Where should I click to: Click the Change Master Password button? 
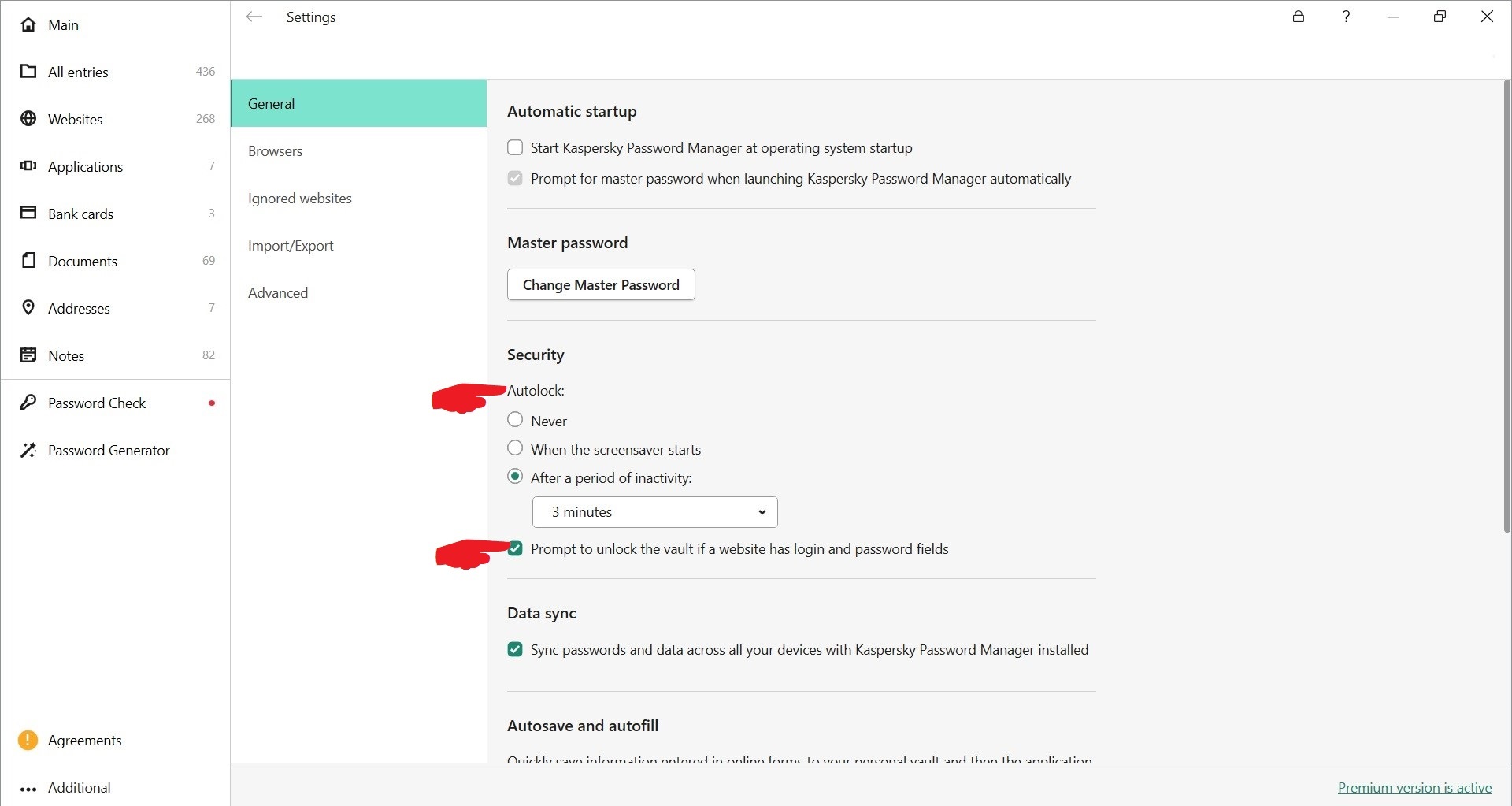click(x=601, y=284)
